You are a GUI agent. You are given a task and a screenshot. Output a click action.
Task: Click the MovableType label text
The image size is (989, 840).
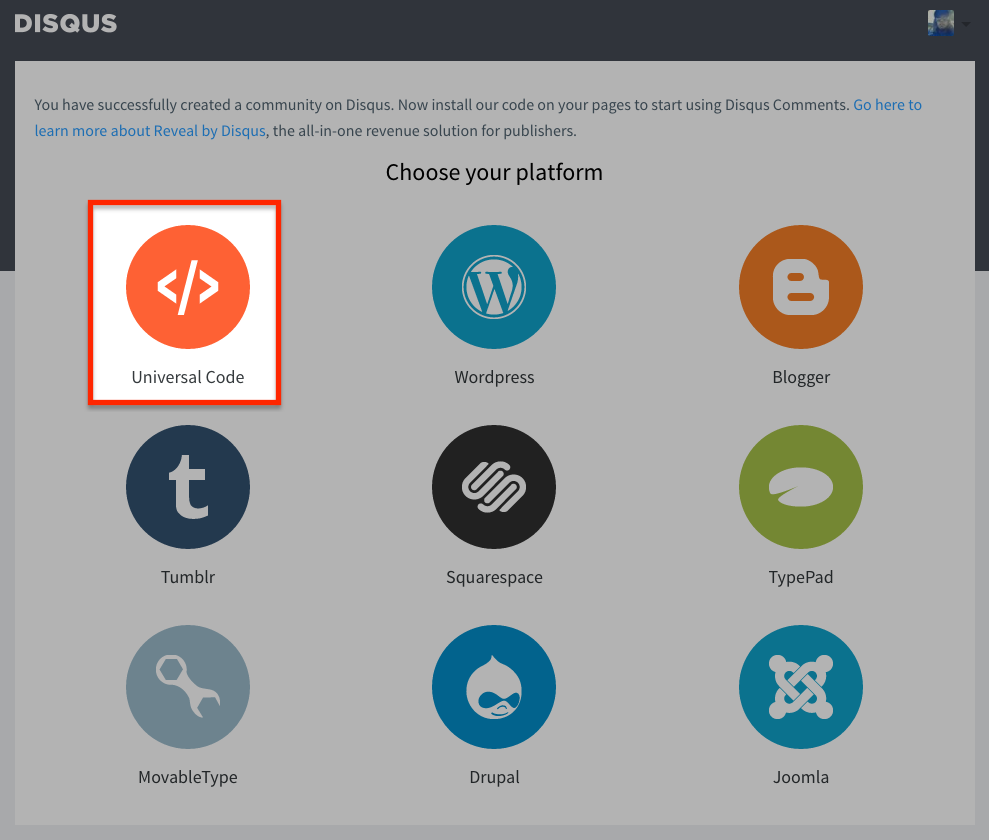[x=188, y=777]
